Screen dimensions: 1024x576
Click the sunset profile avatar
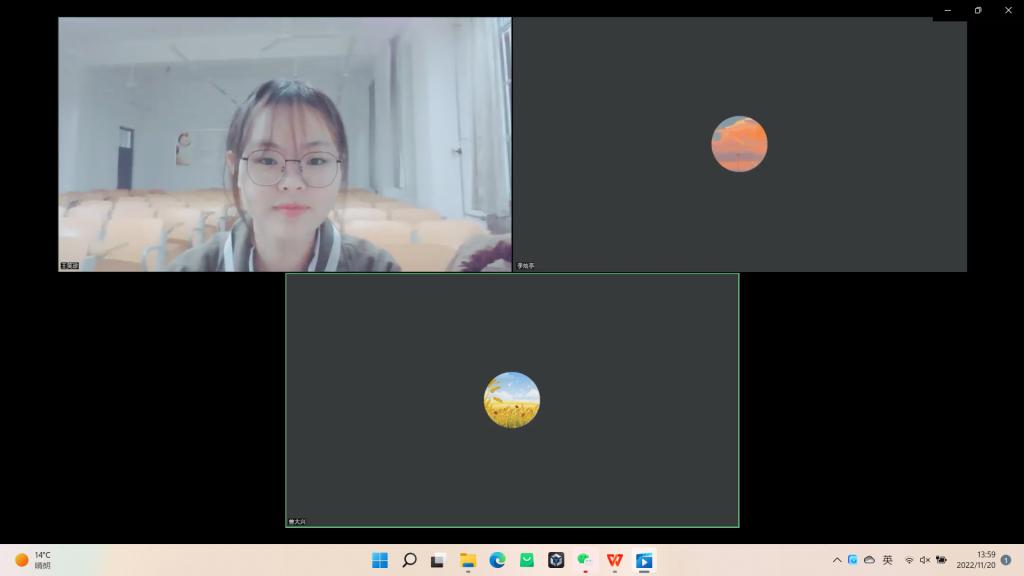click(x=739, y=144)
